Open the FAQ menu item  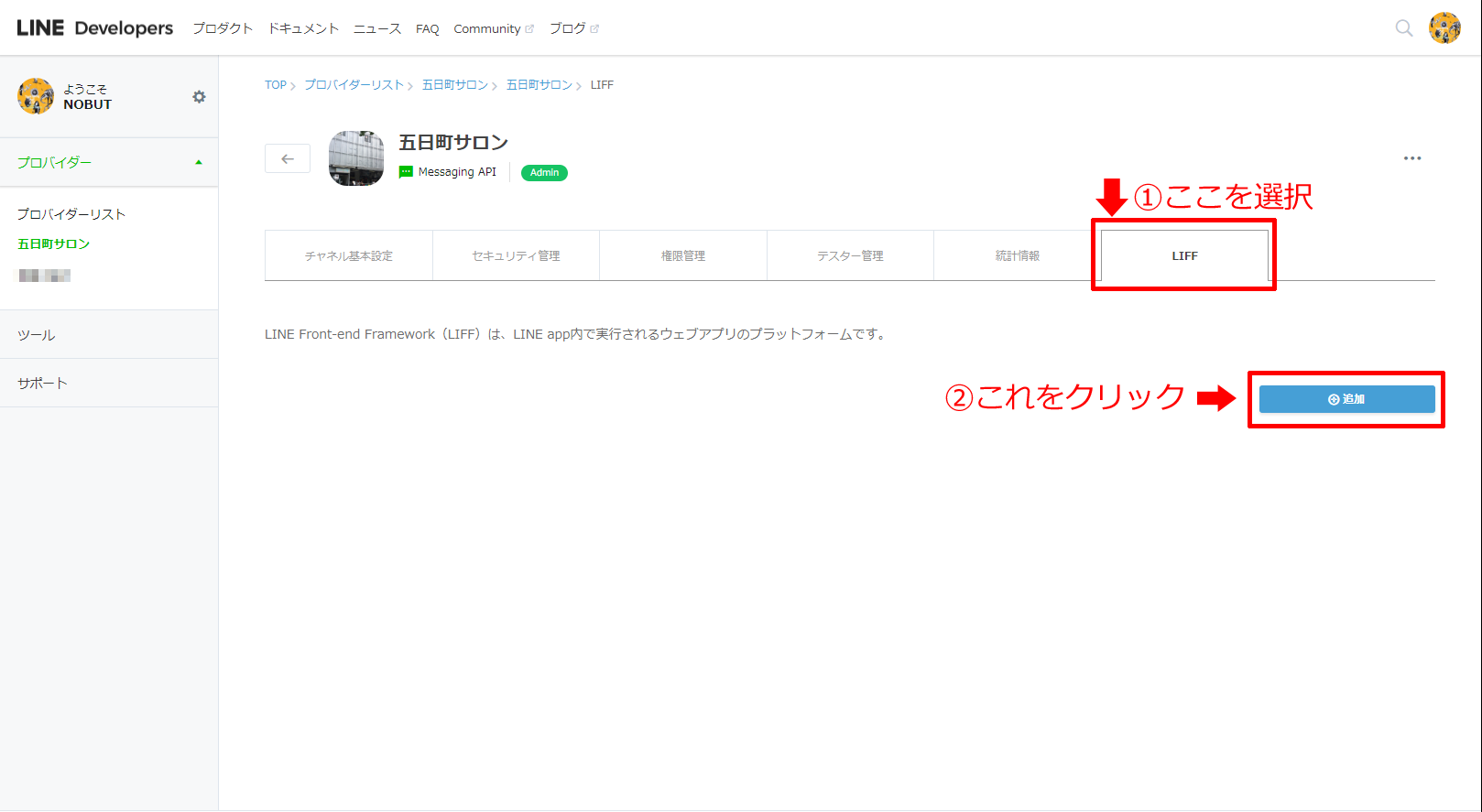tap(427, 29)
